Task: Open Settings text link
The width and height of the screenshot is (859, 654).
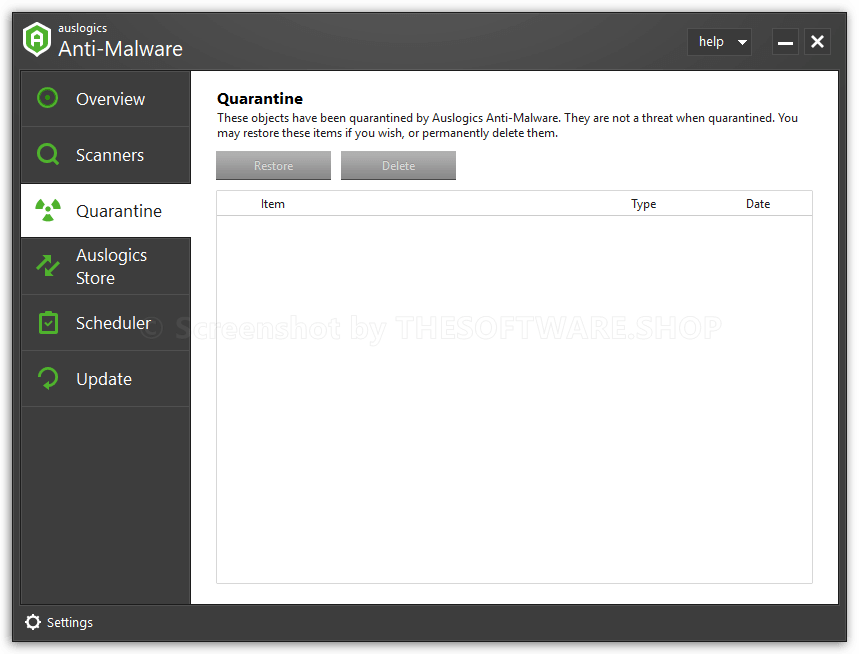Action: (x=70, y=623)
